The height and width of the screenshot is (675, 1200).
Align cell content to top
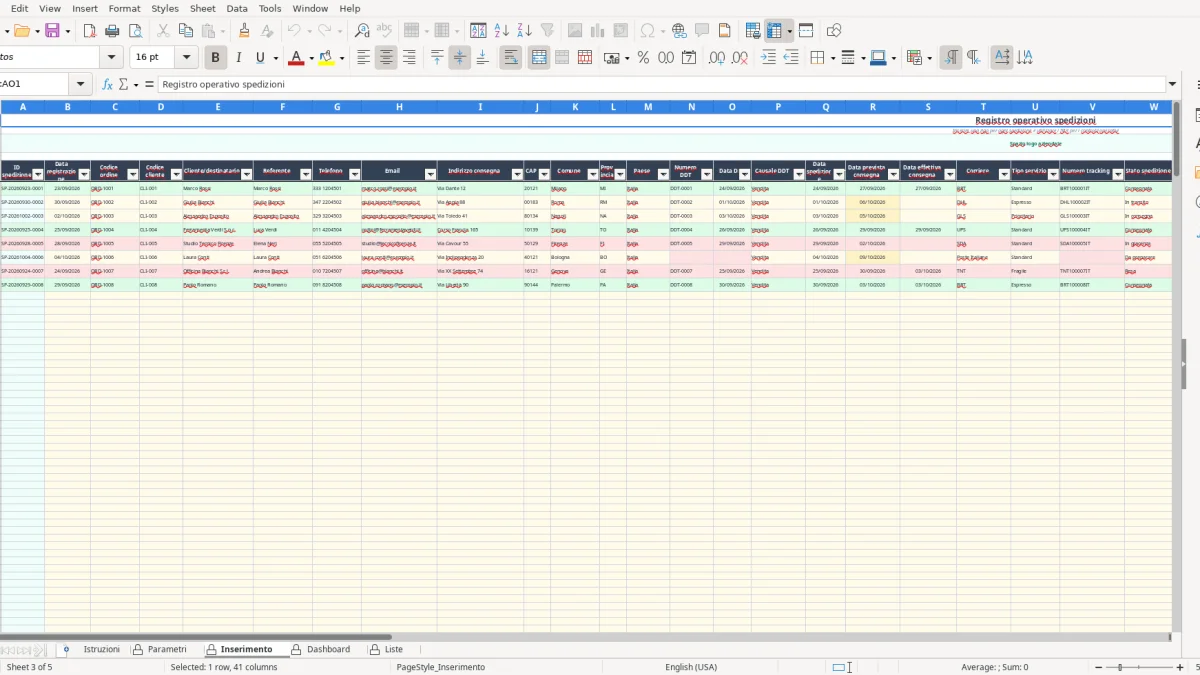(x=437, y=58)
